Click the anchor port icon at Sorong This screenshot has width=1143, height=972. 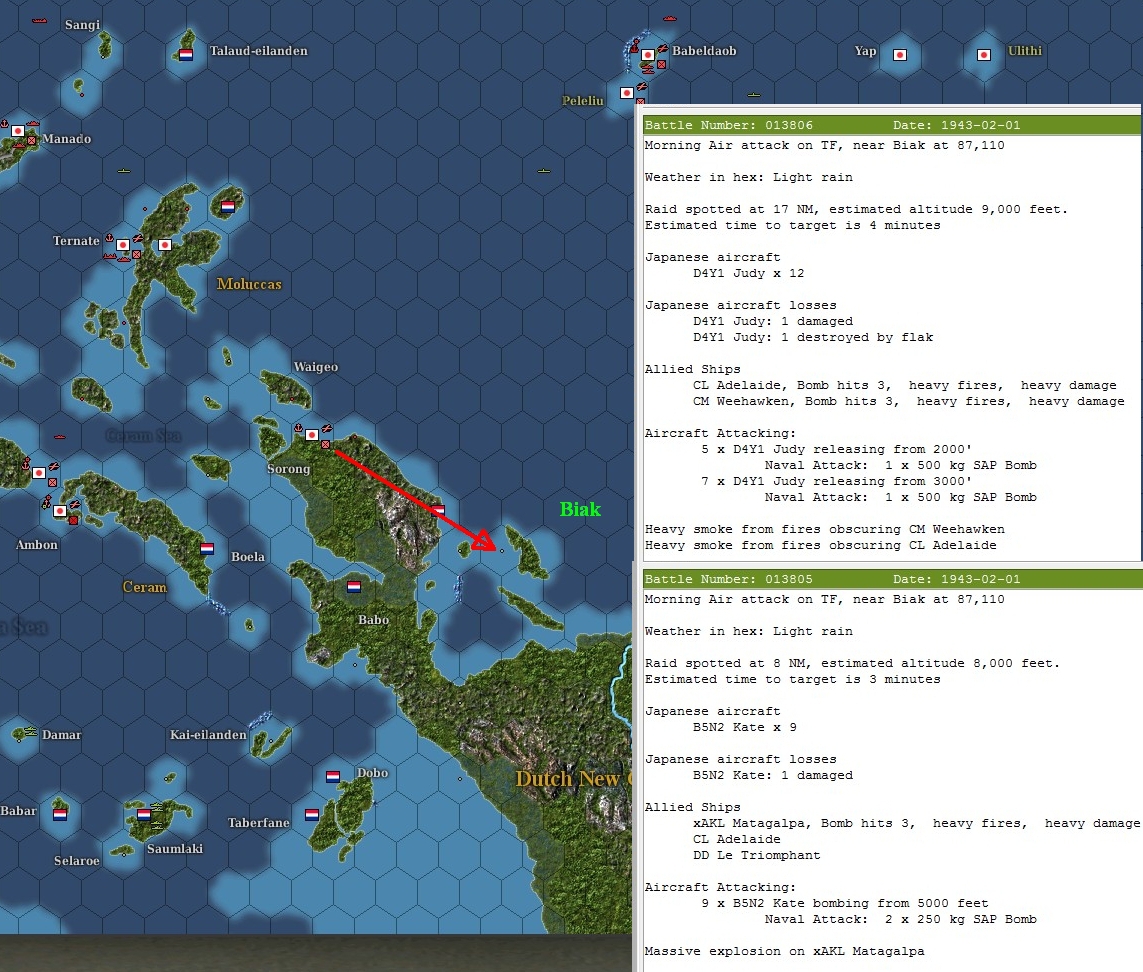pos(298,429)
